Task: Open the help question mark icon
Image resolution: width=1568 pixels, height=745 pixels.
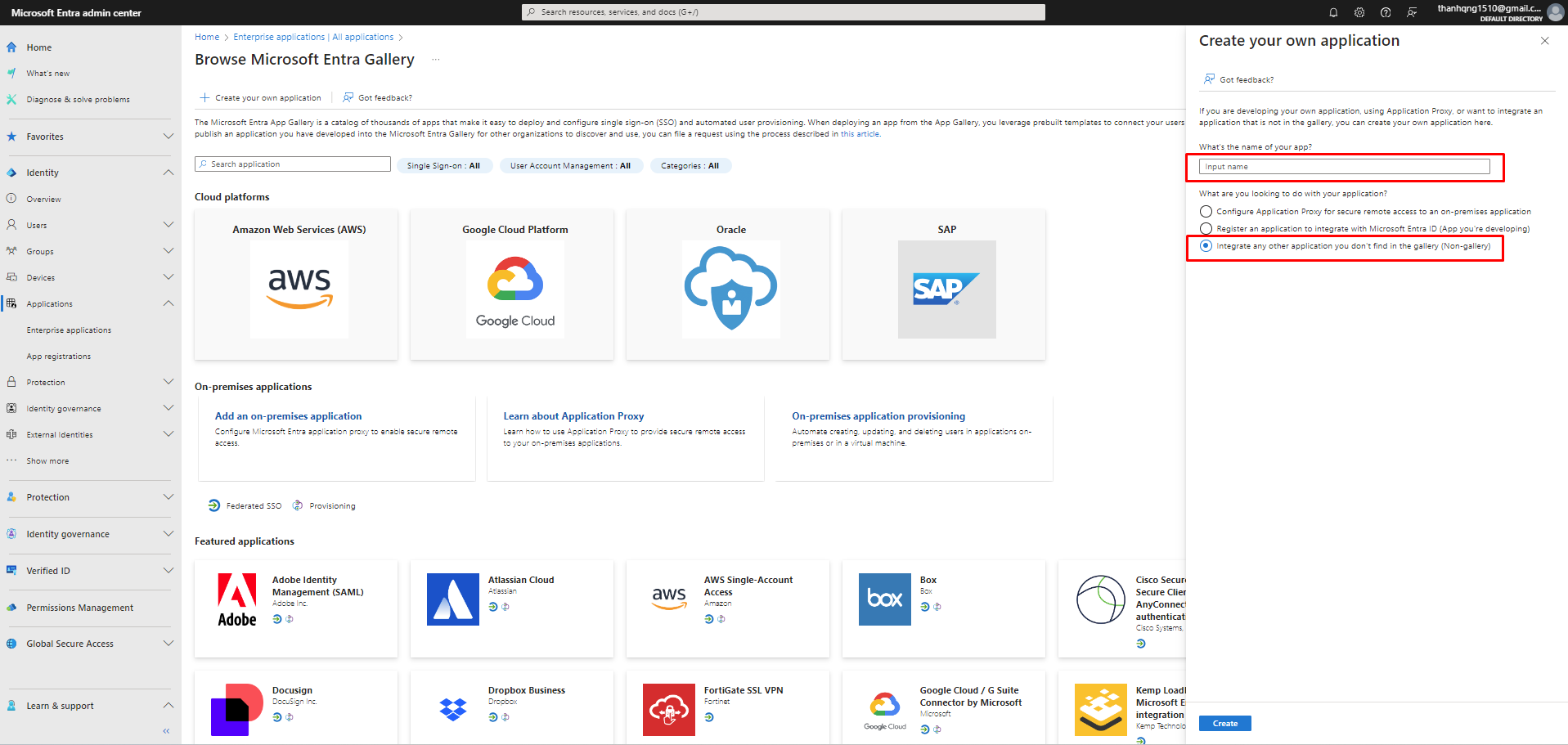Action: click(x=1386, y=12)
